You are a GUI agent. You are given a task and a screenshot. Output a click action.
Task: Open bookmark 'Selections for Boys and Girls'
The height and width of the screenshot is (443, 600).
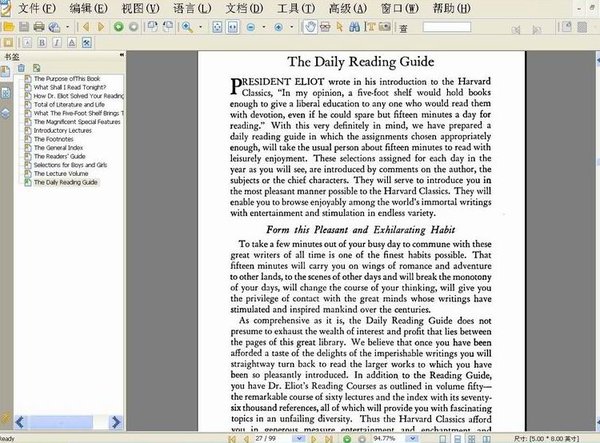pyautogui.click(x=70, y=165)
